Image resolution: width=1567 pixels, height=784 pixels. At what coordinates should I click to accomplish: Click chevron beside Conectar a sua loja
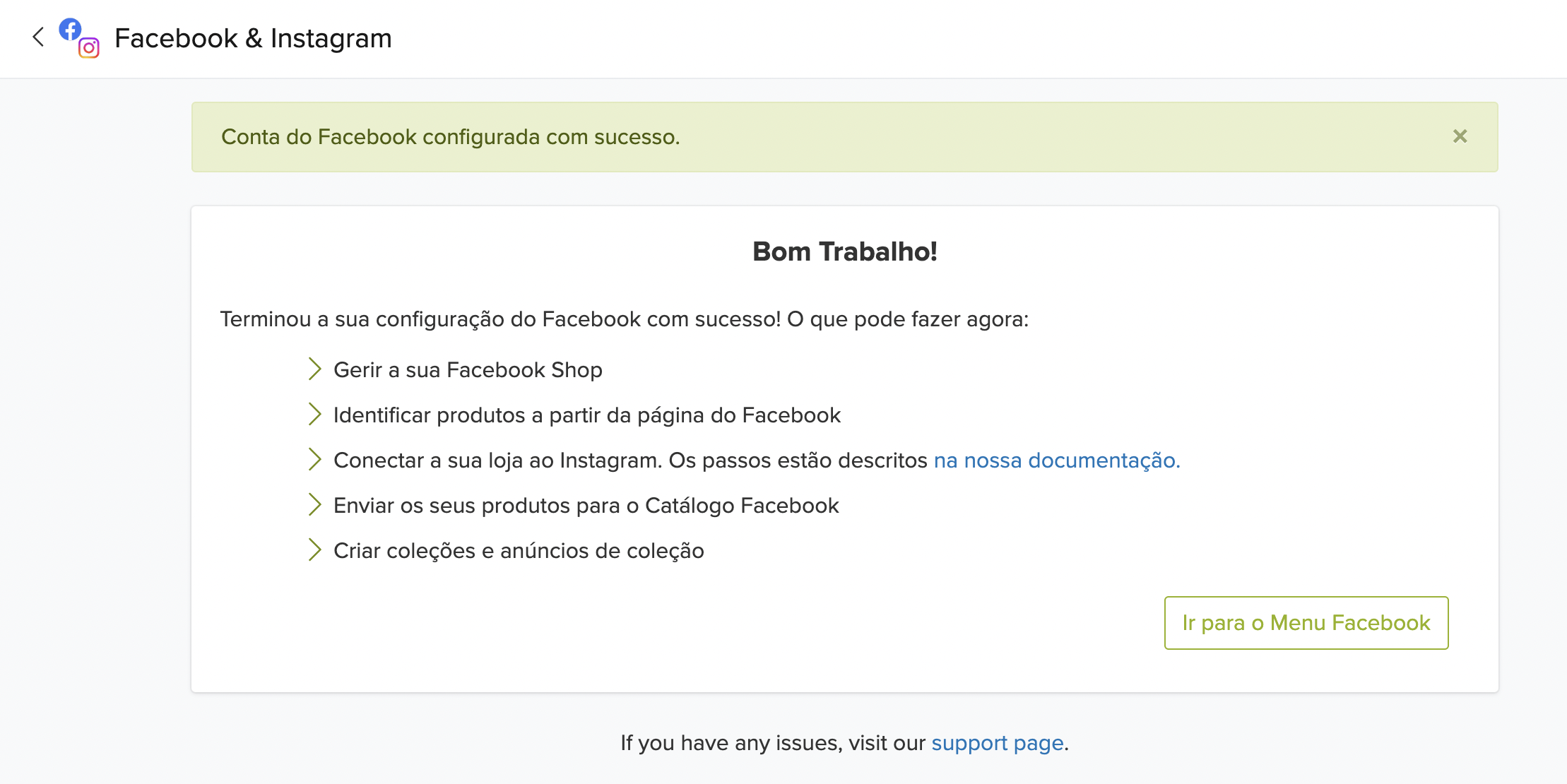[314, 460]
